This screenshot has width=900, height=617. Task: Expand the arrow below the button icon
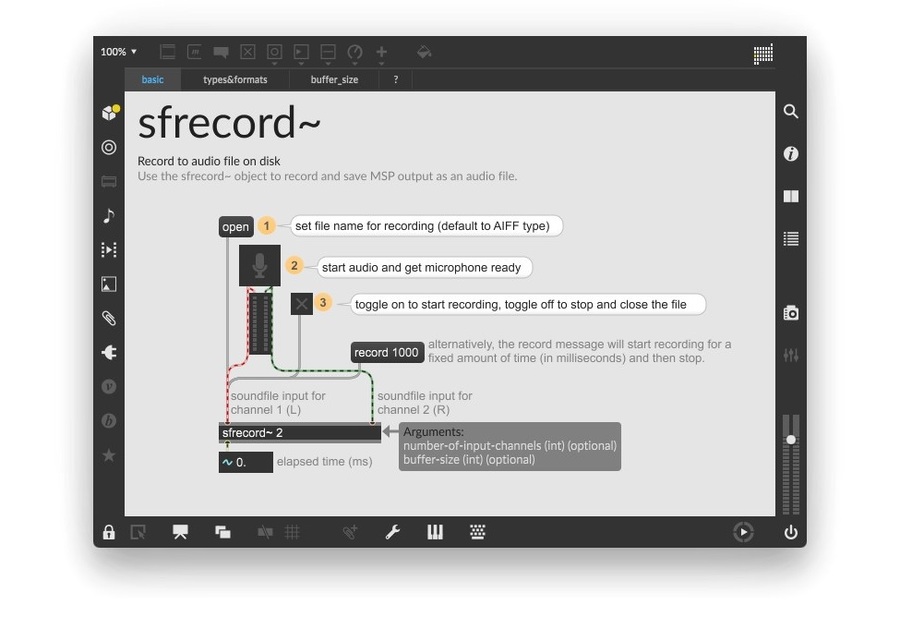click(x=274, y=64)
